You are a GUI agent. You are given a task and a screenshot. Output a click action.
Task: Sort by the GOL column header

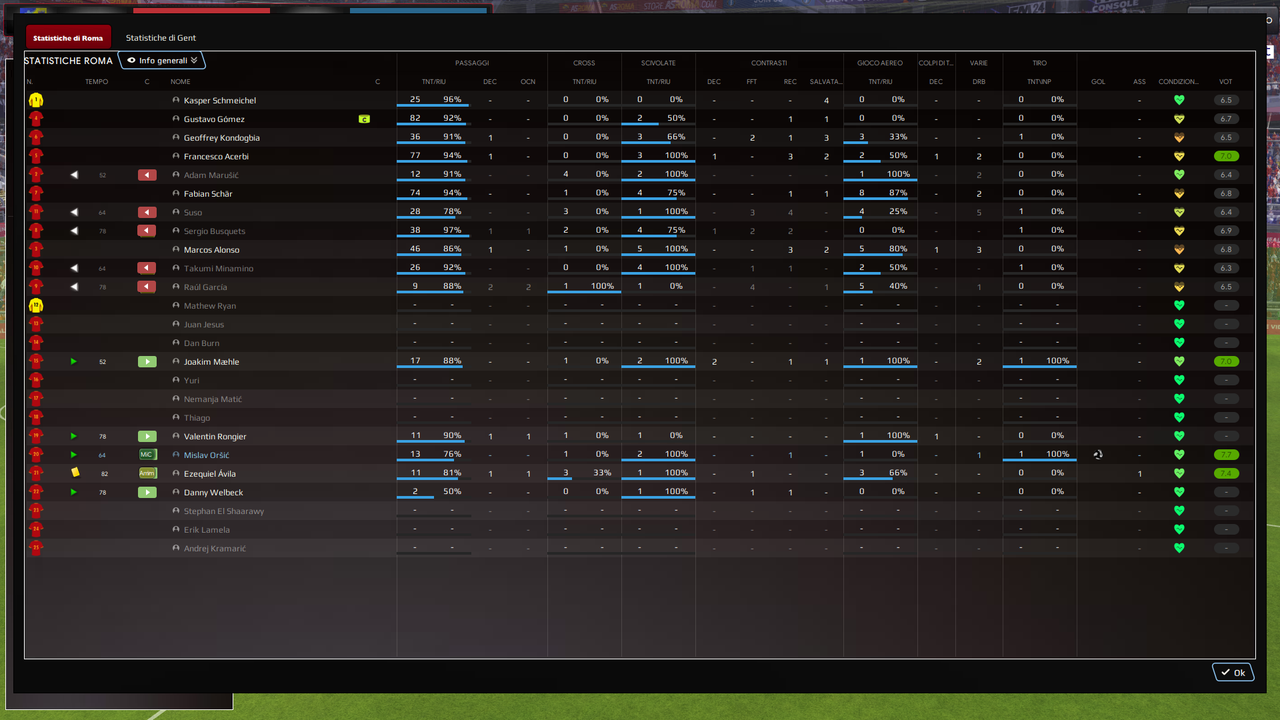pos(1098,82)
